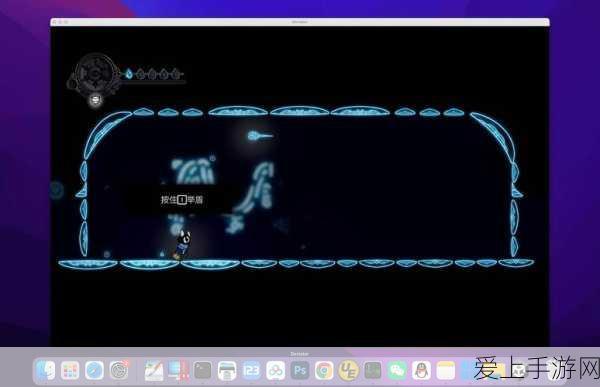Launch Photoshop from the dock
This screenshot has width=600, height=387.
click(x=300, y=370)
